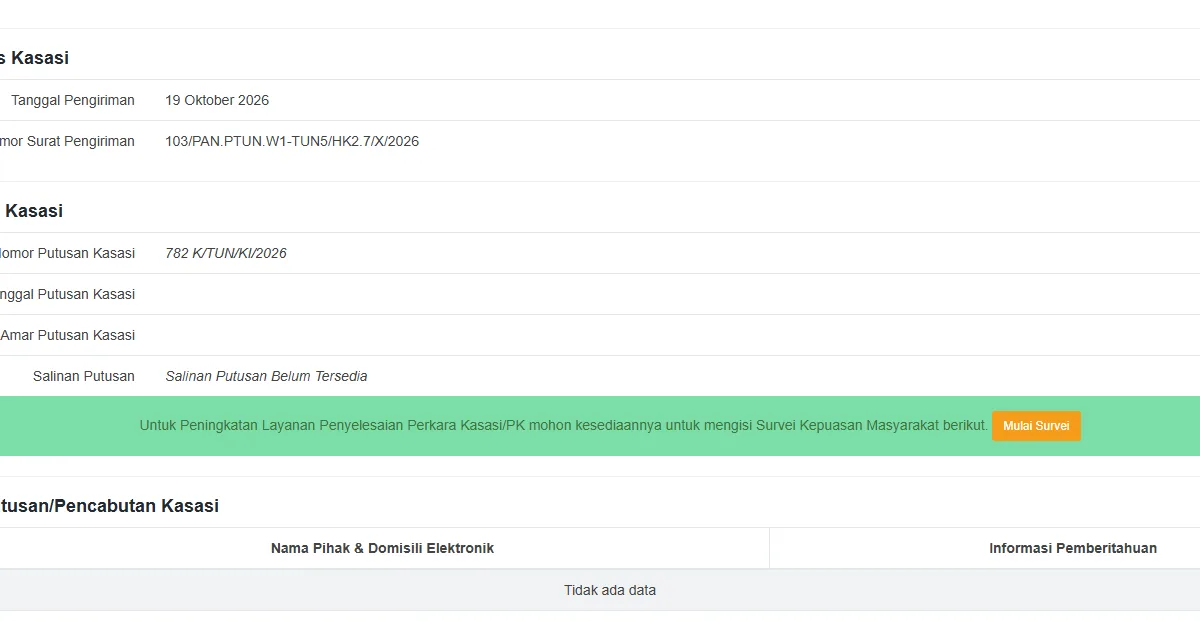The width and height of the screenshot is (1200, 621).
Task: Click the Informasi Pemberitahuan column header
Action: coord(1073,548)
